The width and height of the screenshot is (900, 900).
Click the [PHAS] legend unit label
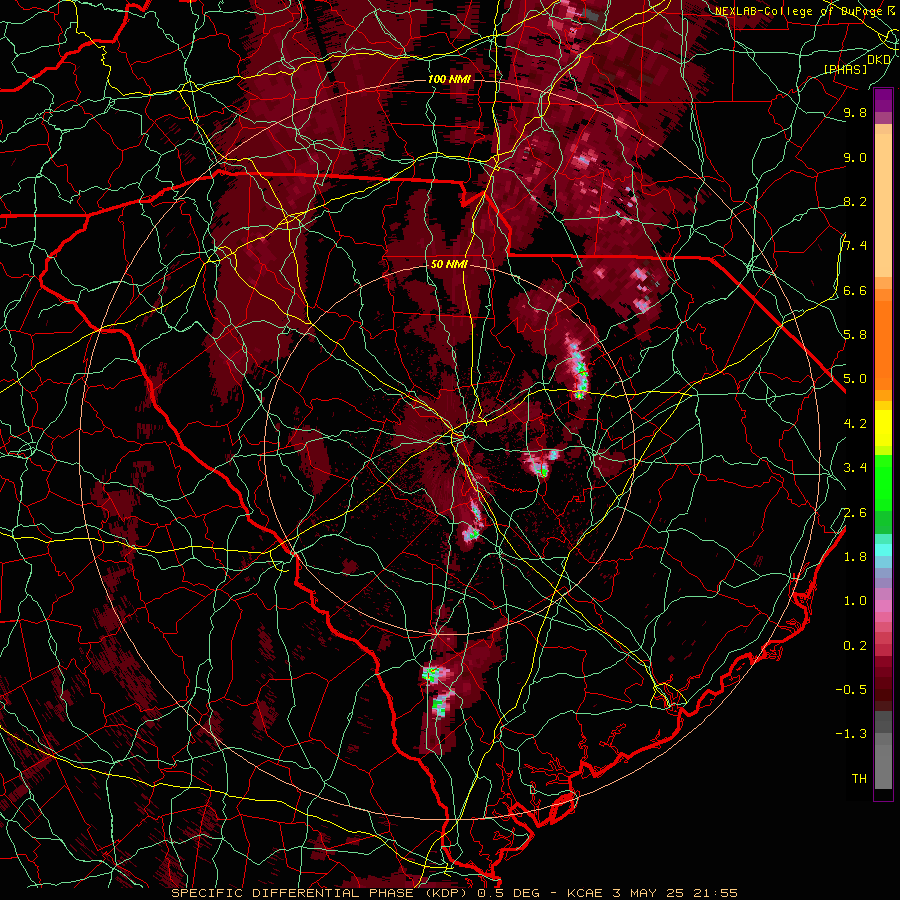[x=845, y=69]
